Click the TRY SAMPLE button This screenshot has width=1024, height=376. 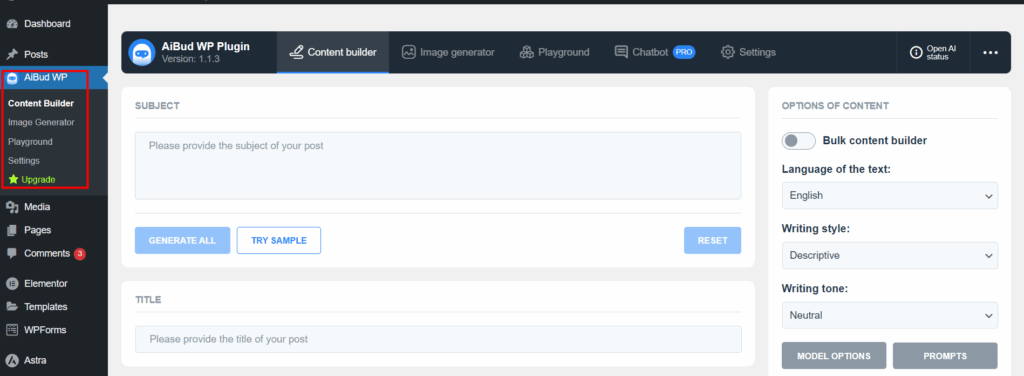click(279, 240)
